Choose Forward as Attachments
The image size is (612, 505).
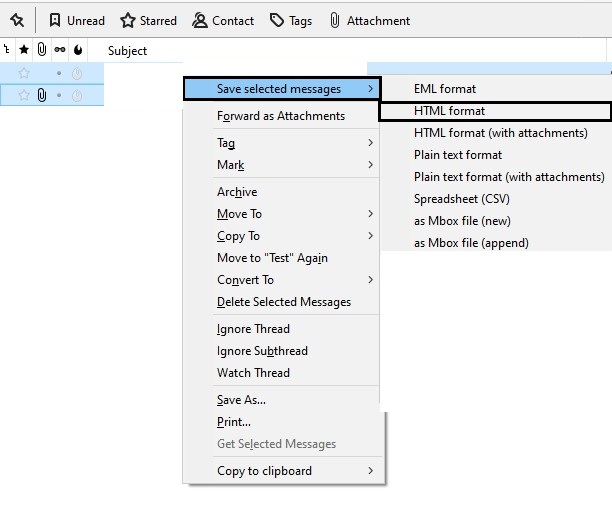tap(281, 116)
